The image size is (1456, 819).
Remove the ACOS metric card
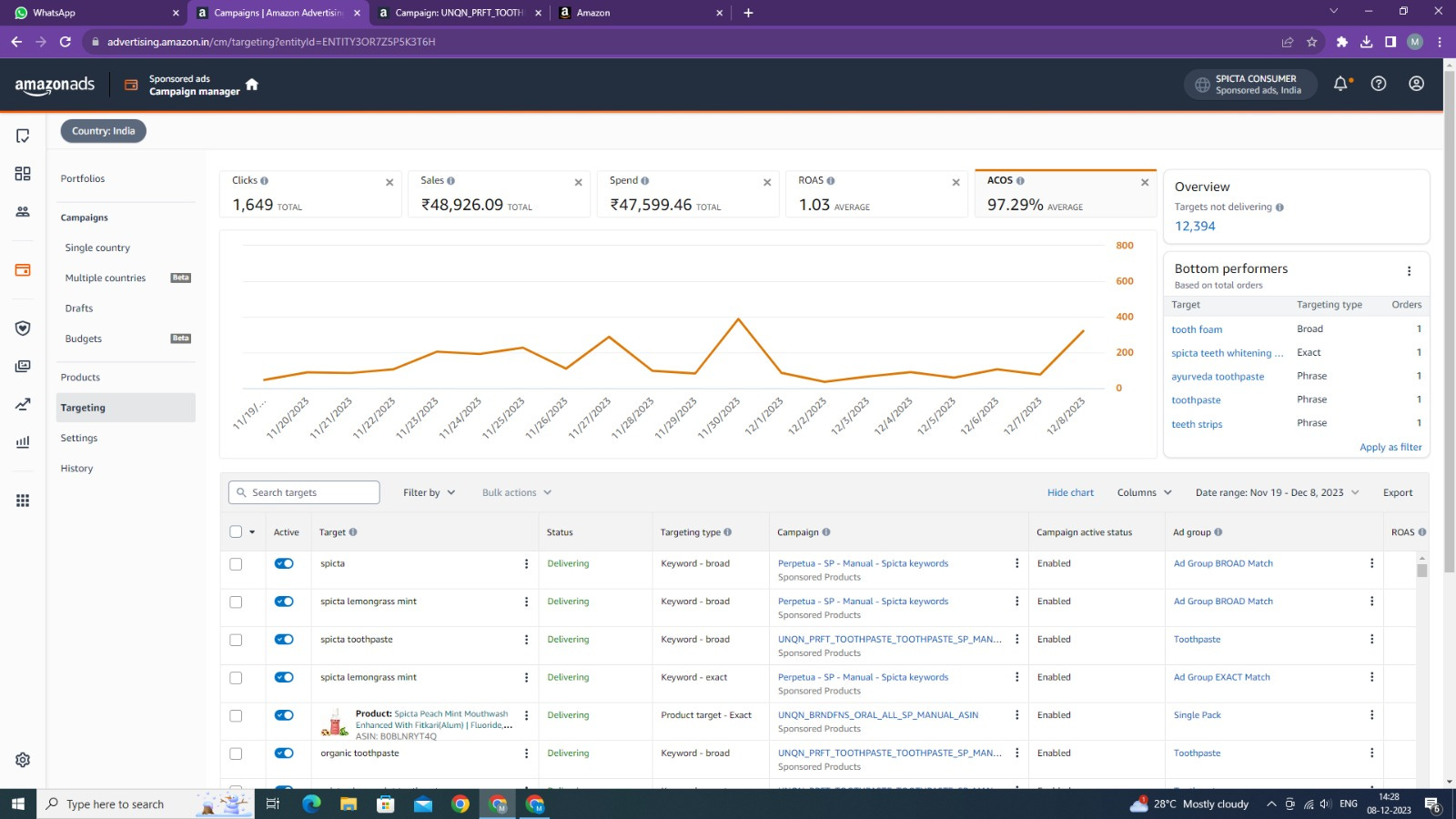coord(1145,183)
